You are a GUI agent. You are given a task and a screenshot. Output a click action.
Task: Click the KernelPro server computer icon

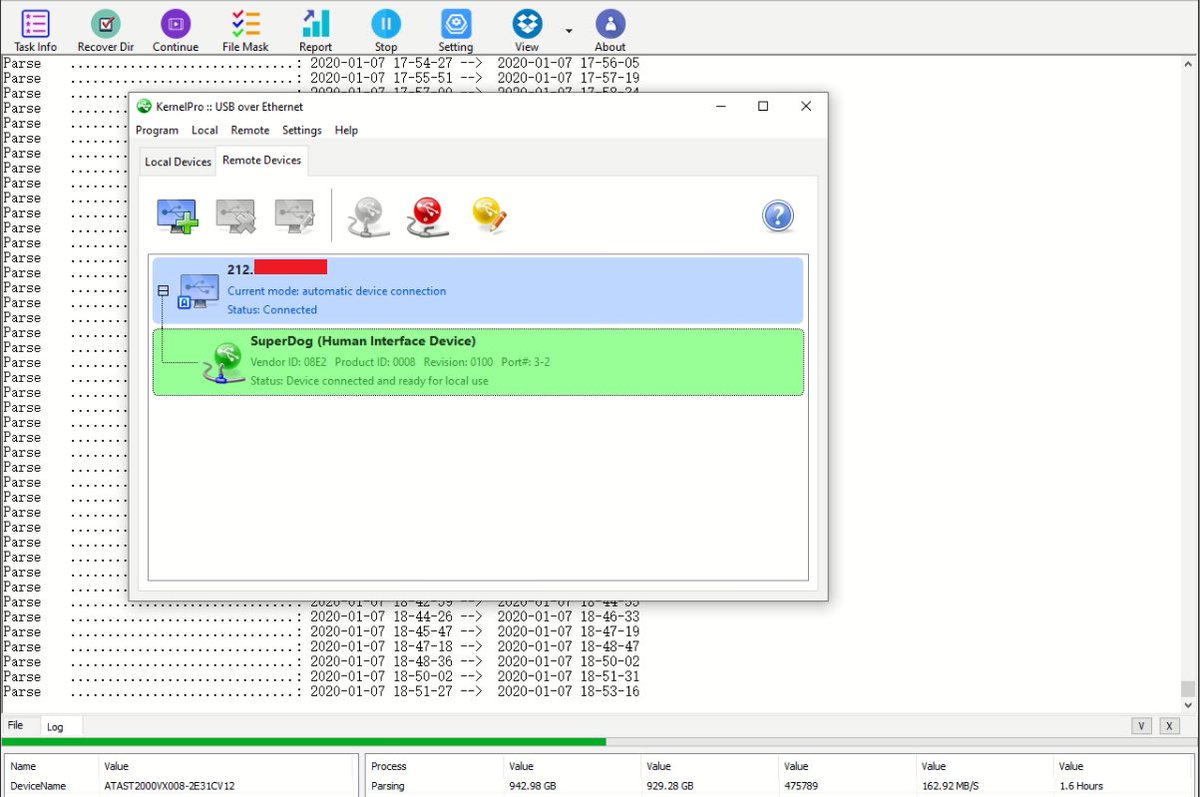pyautogui.click(x=198, y=290)
